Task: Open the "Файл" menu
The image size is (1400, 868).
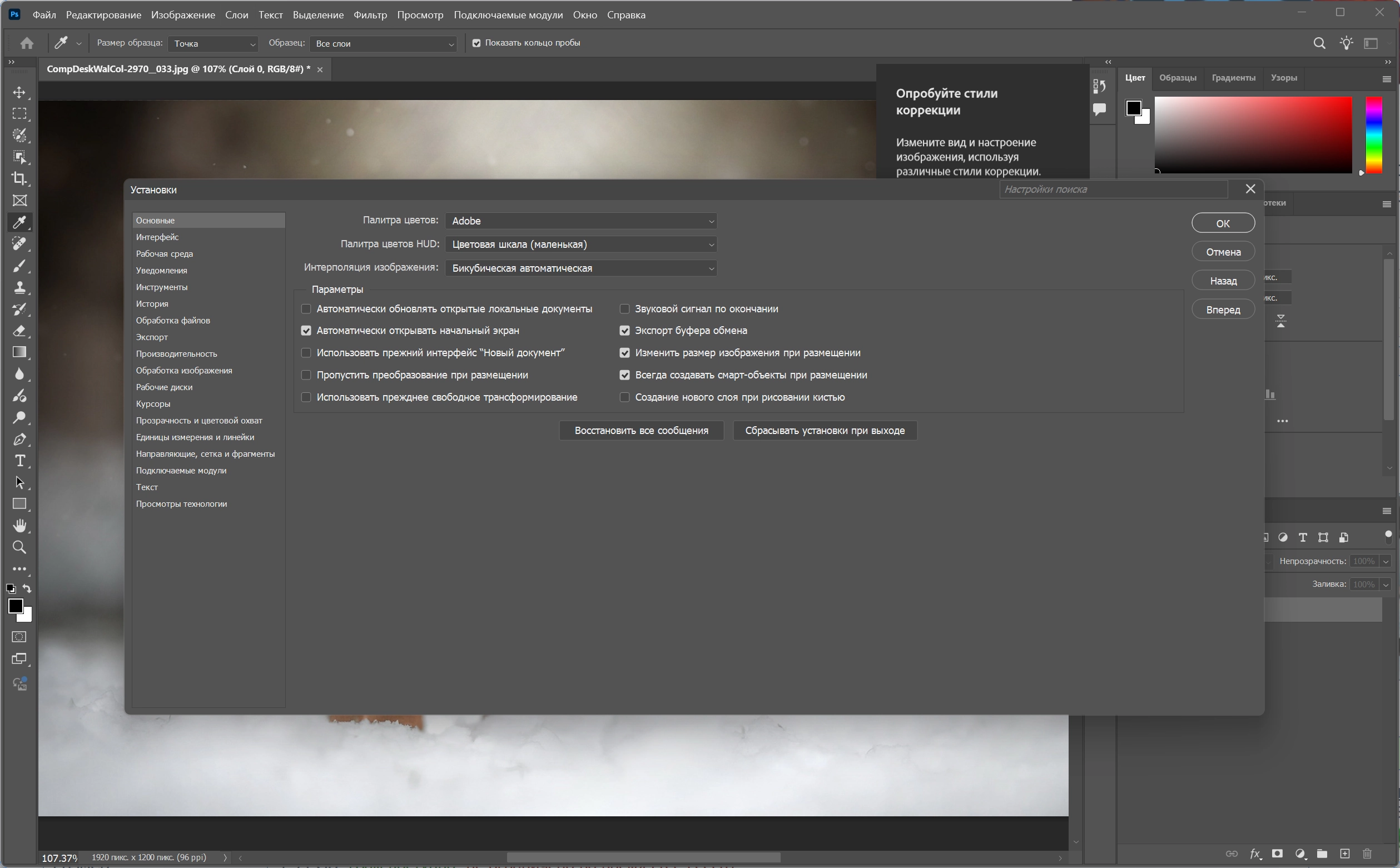Action: point(44,15)
